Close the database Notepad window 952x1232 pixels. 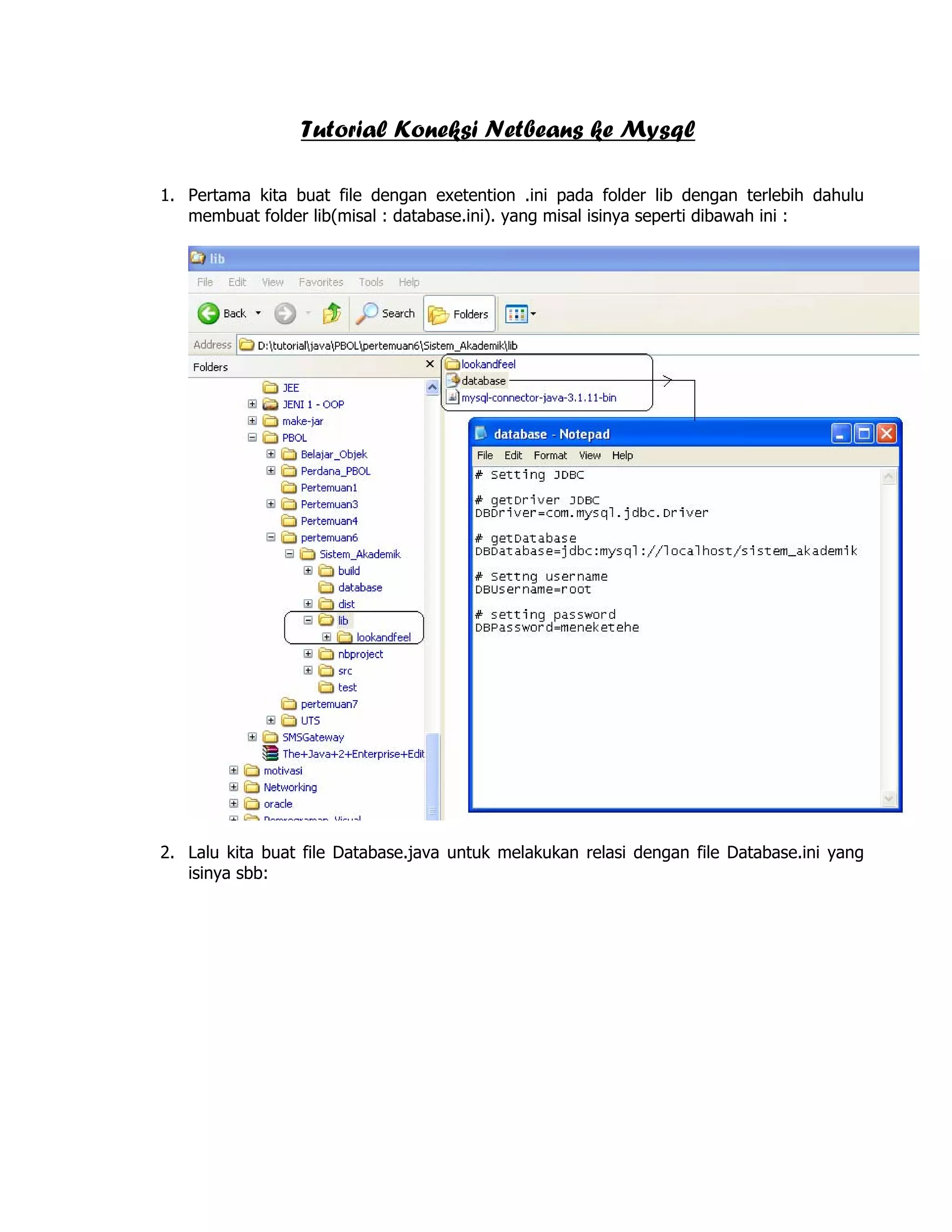pos(886,434)
